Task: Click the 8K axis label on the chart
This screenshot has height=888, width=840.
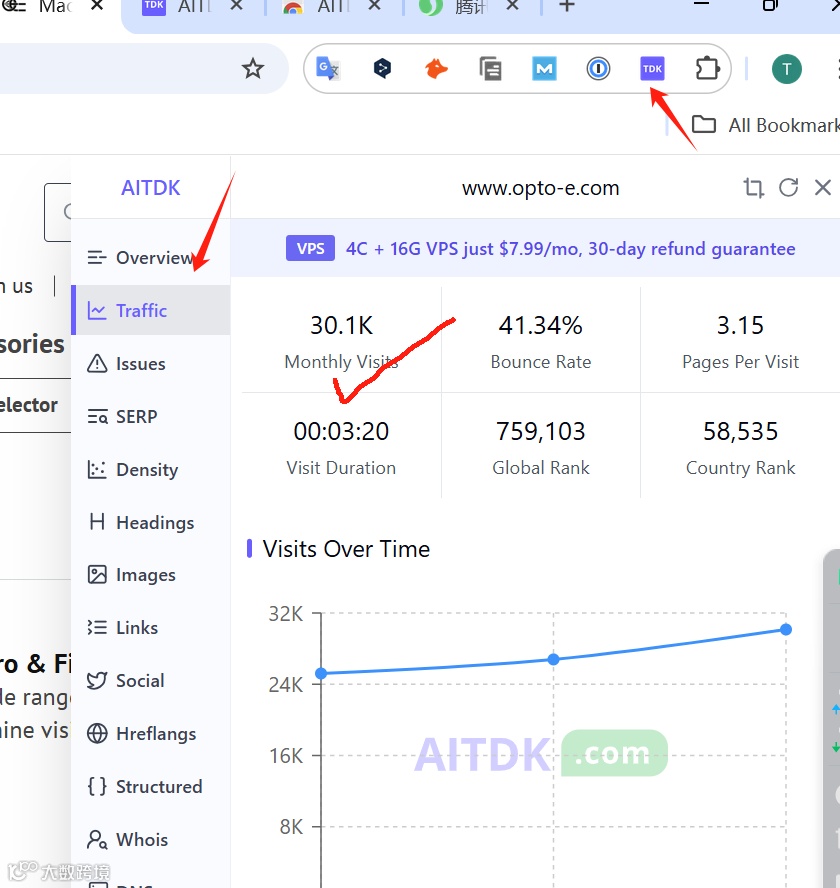Action: [291, 827]
